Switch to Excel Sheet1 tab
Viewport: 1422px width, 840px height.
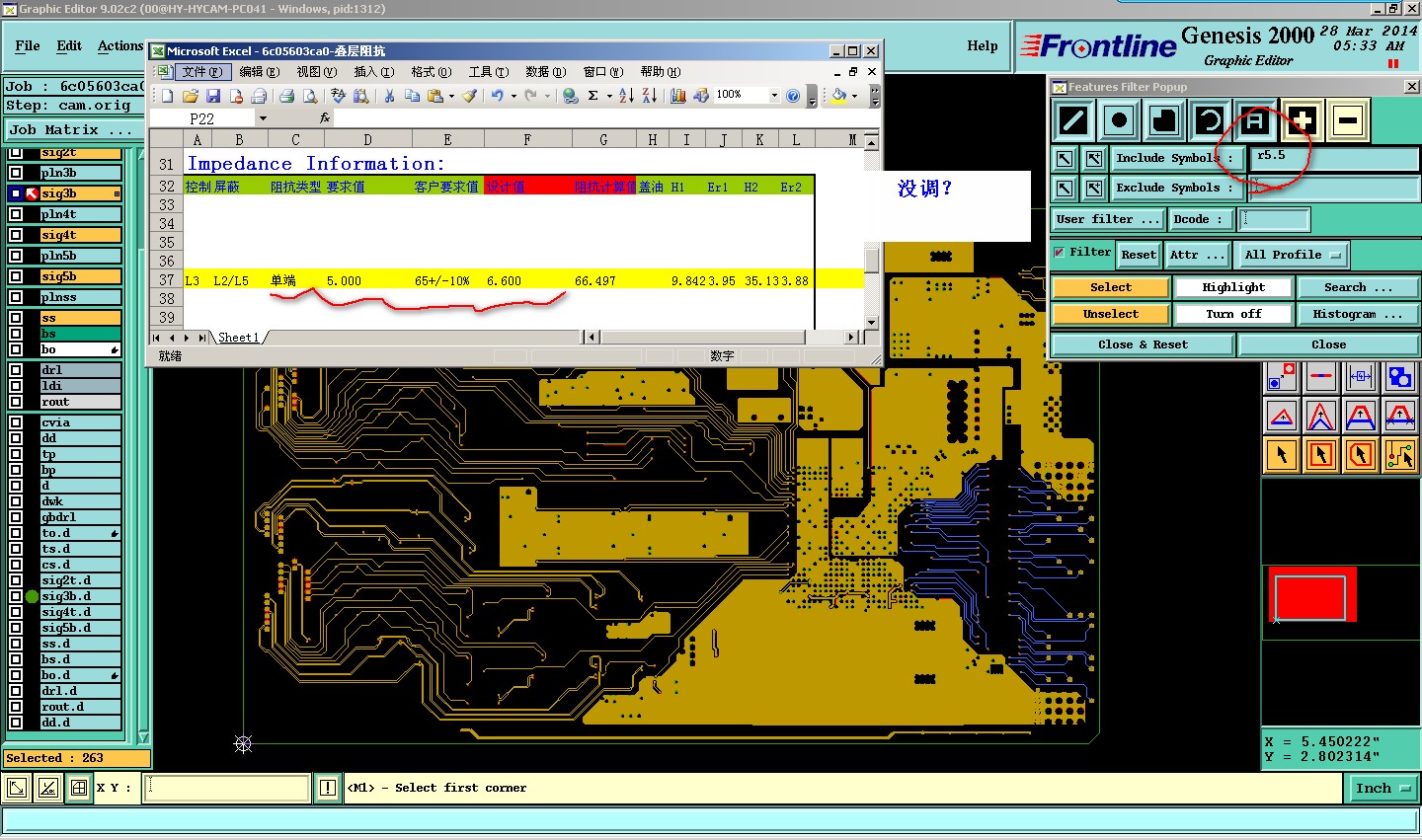(x=238, y=338)
